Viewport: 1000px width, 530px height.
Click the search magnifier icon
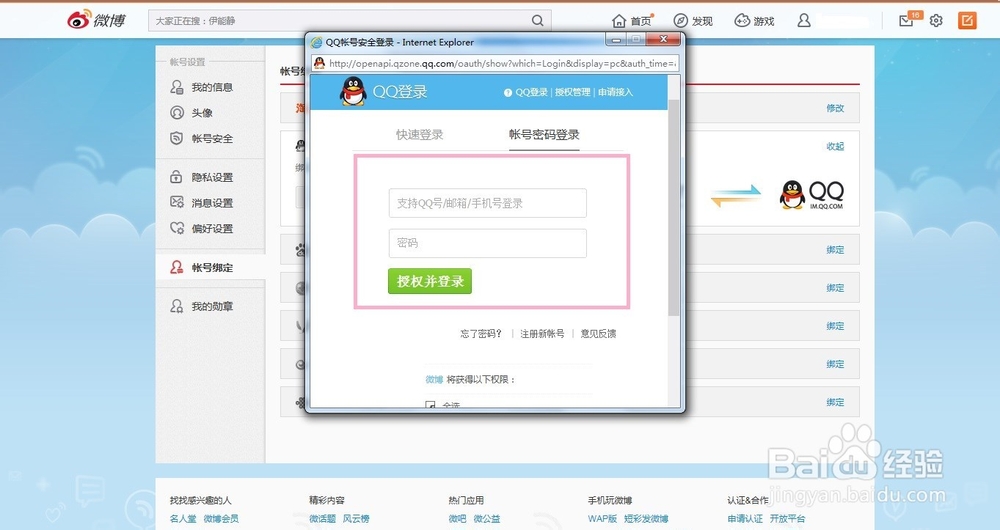tap(538, 21)
